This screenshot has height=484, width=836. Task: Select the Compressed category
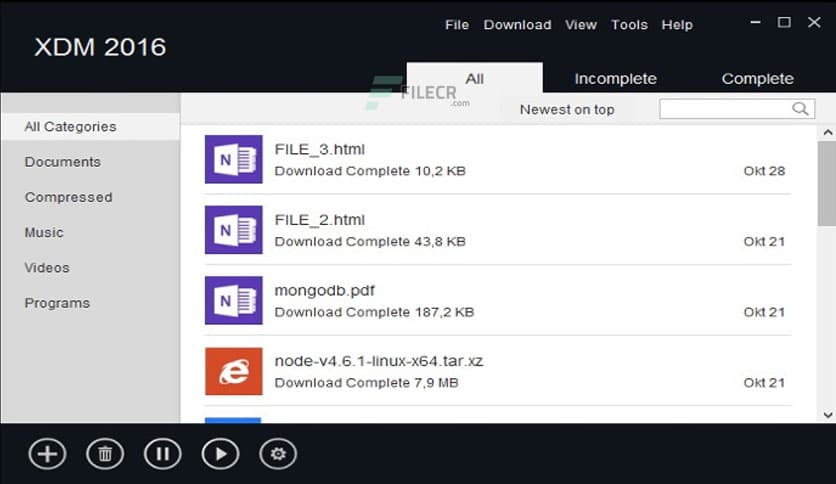[68, 197]
